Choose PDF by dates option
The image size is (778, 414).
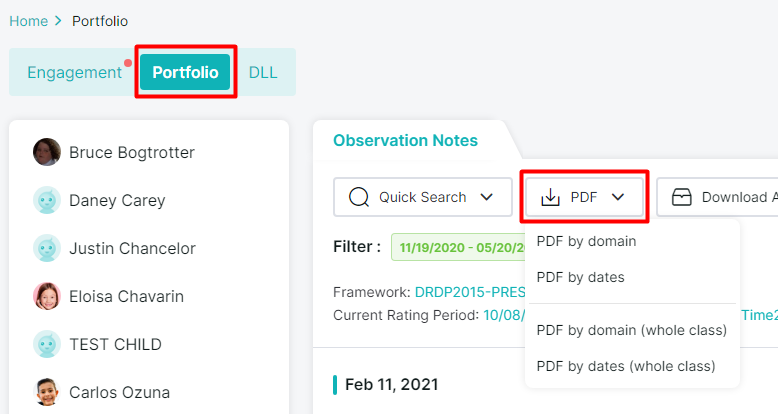point(580,277)
